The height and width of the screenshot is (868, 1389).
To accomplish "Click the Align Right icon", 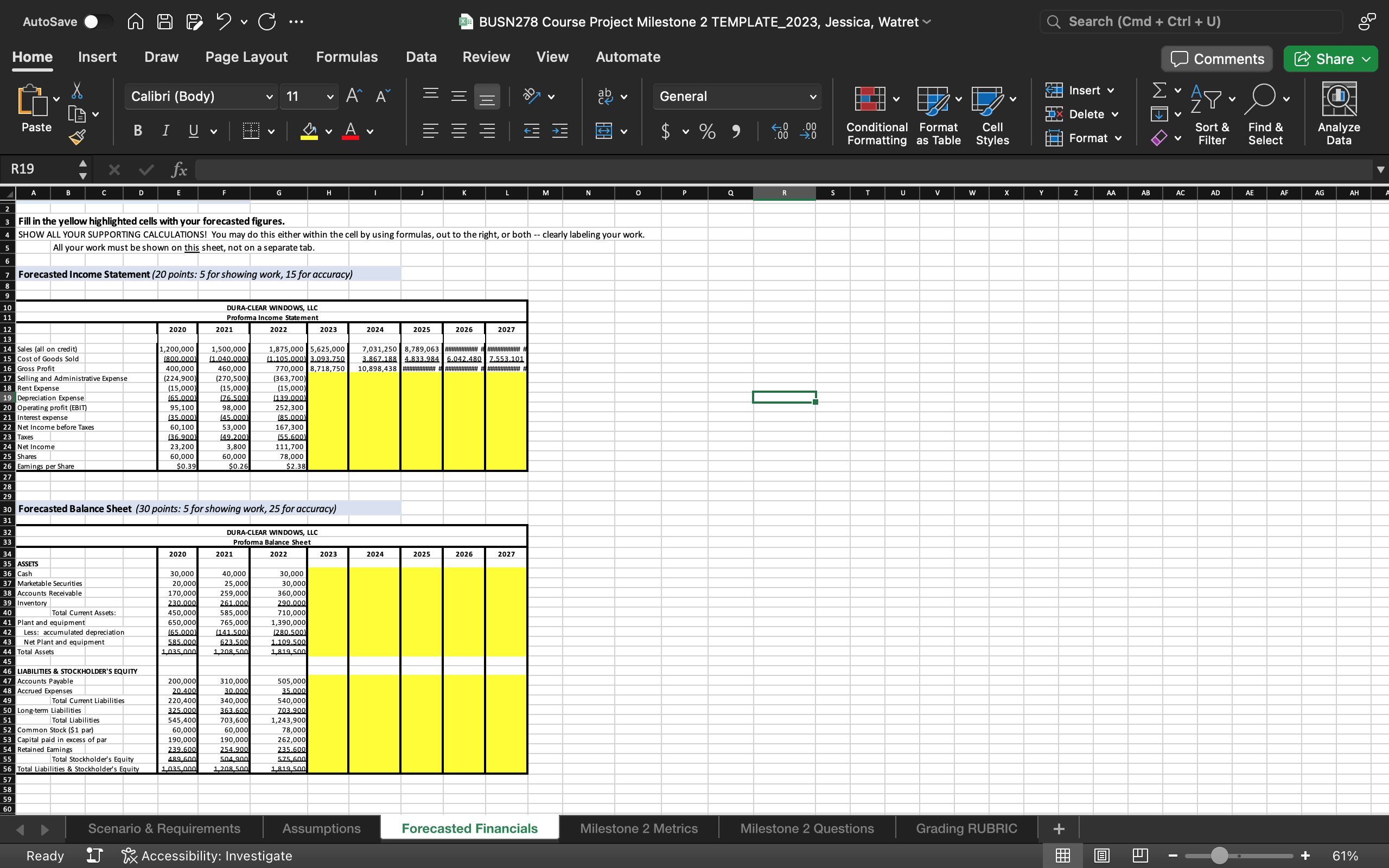I will point(487,131).
